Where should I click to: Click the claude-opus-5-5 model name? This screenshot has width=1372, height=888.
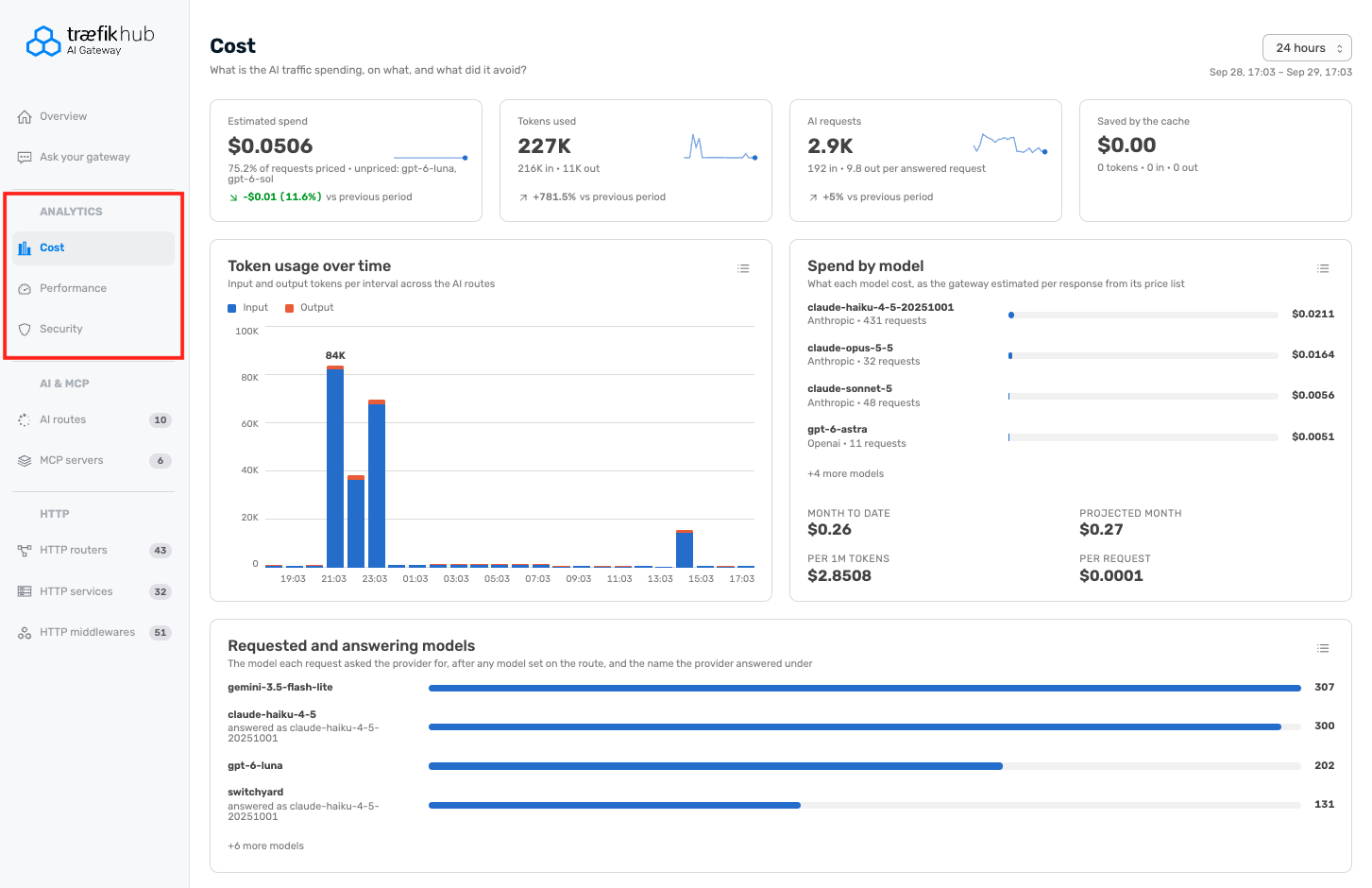point(850,349)
